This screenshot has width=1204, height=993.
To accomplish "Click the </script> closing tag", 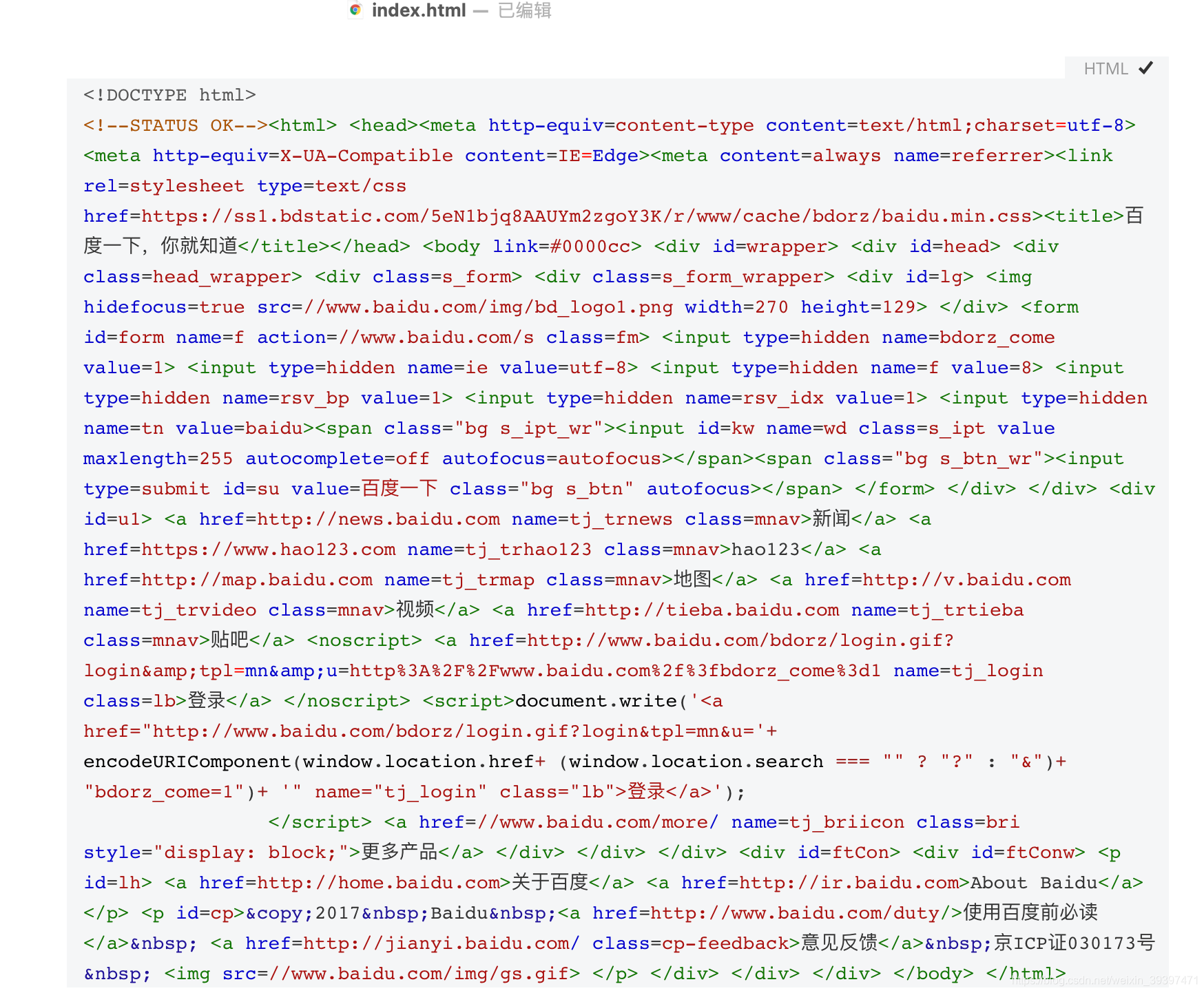I will pos(320,822).
